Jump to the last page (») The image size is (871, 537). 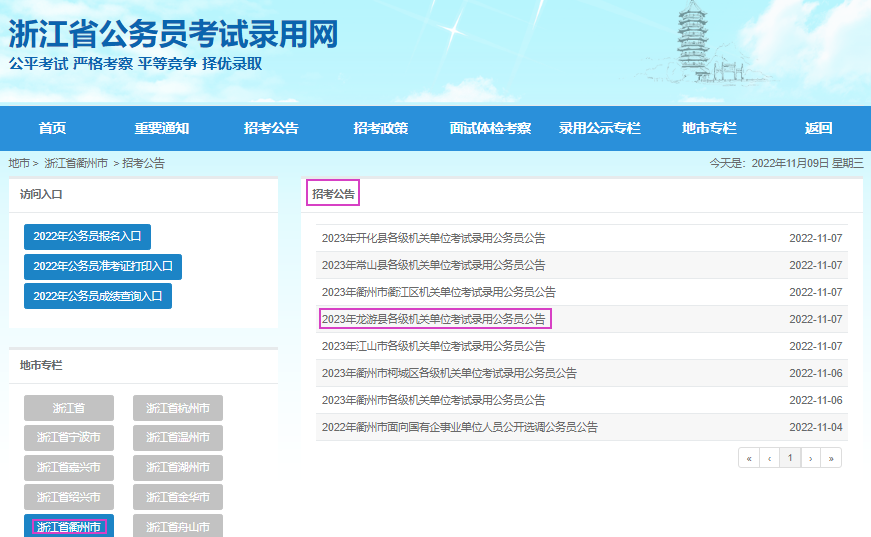coord(830,458)
